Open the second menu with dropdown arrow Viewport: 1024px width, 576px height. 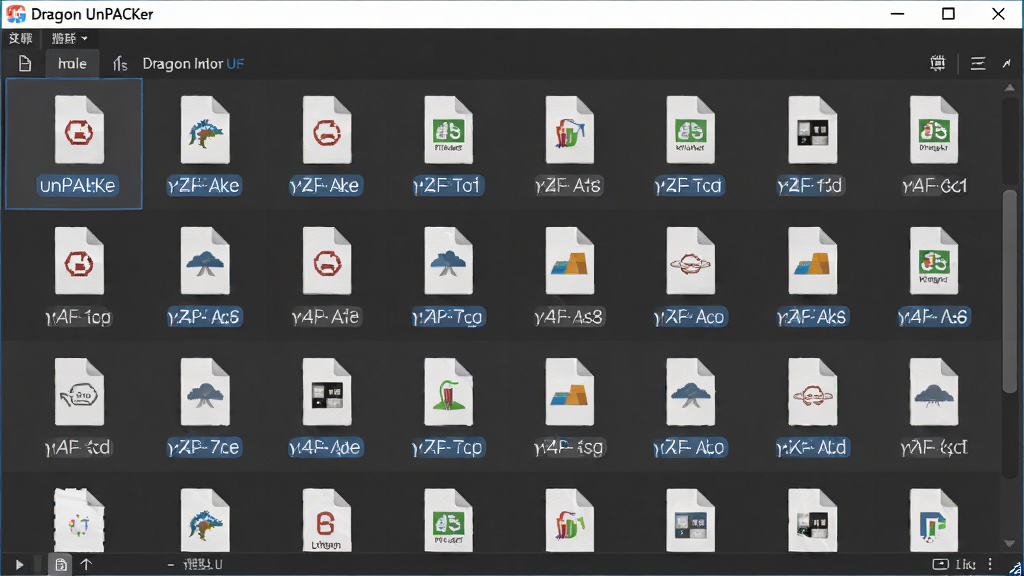(x=69, y=39)
